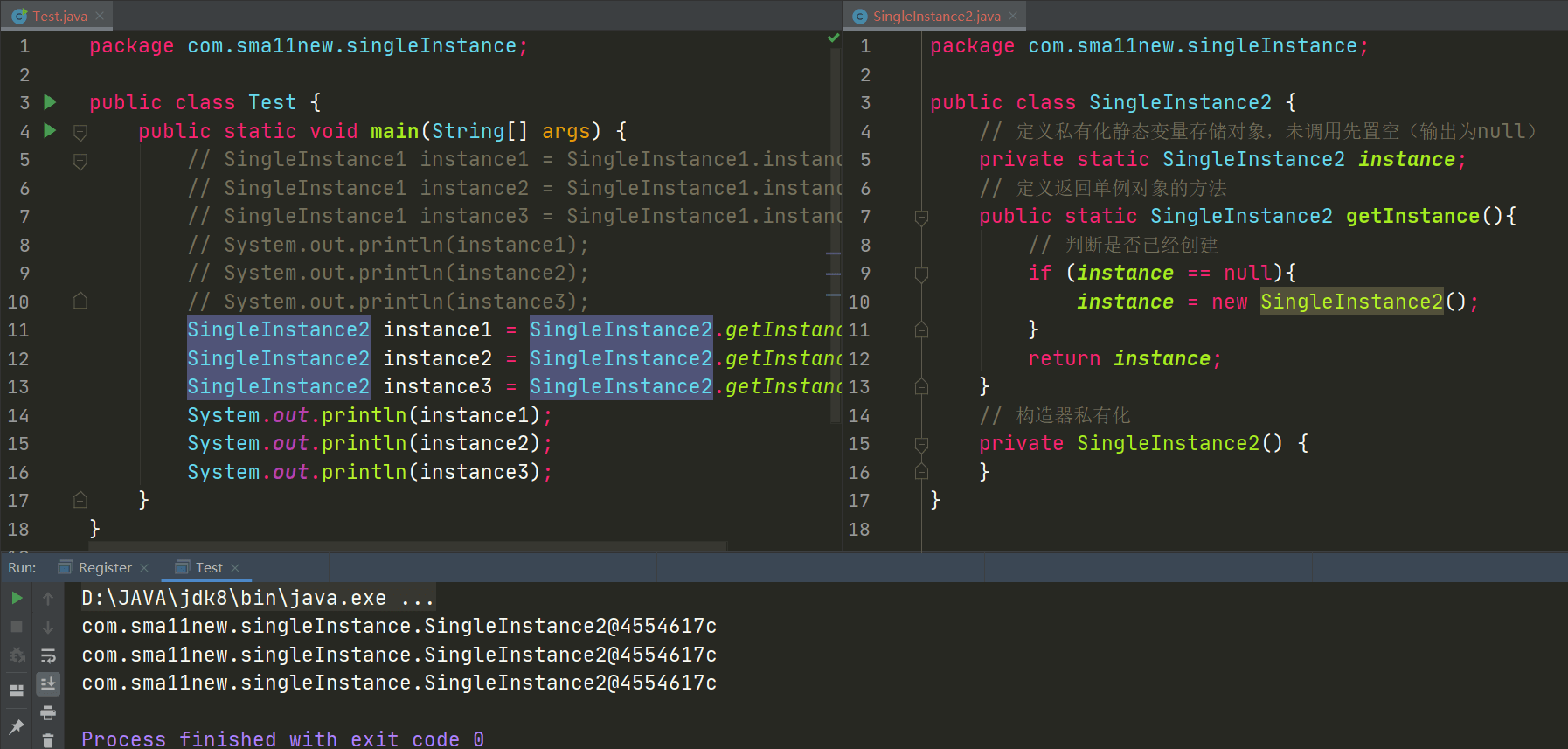Close the Test.java editor tab

pyautogui.click(x=100, y=16)
